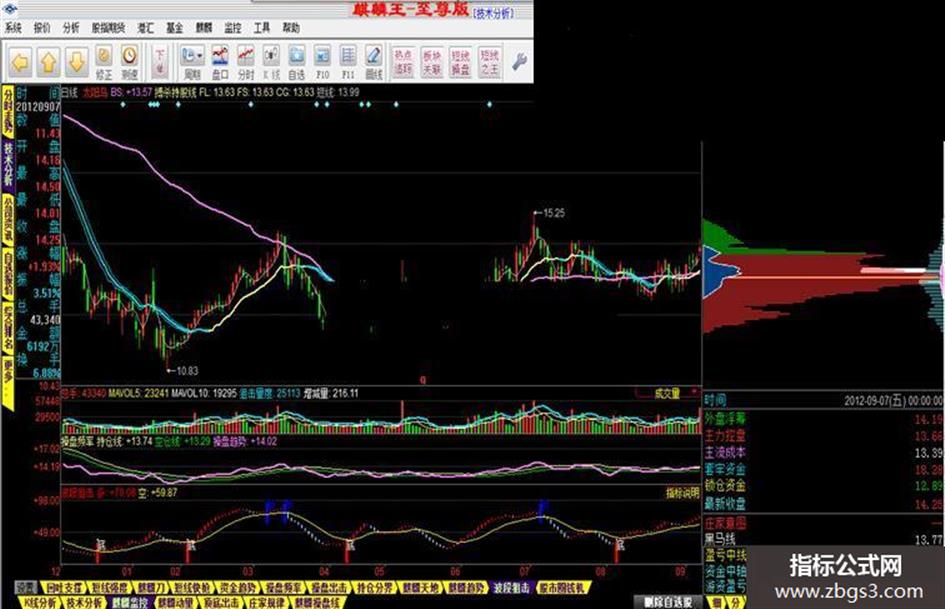The image size is (945, 609).
Task: Click the 10.83 low price marker
Action: (183, 371)
